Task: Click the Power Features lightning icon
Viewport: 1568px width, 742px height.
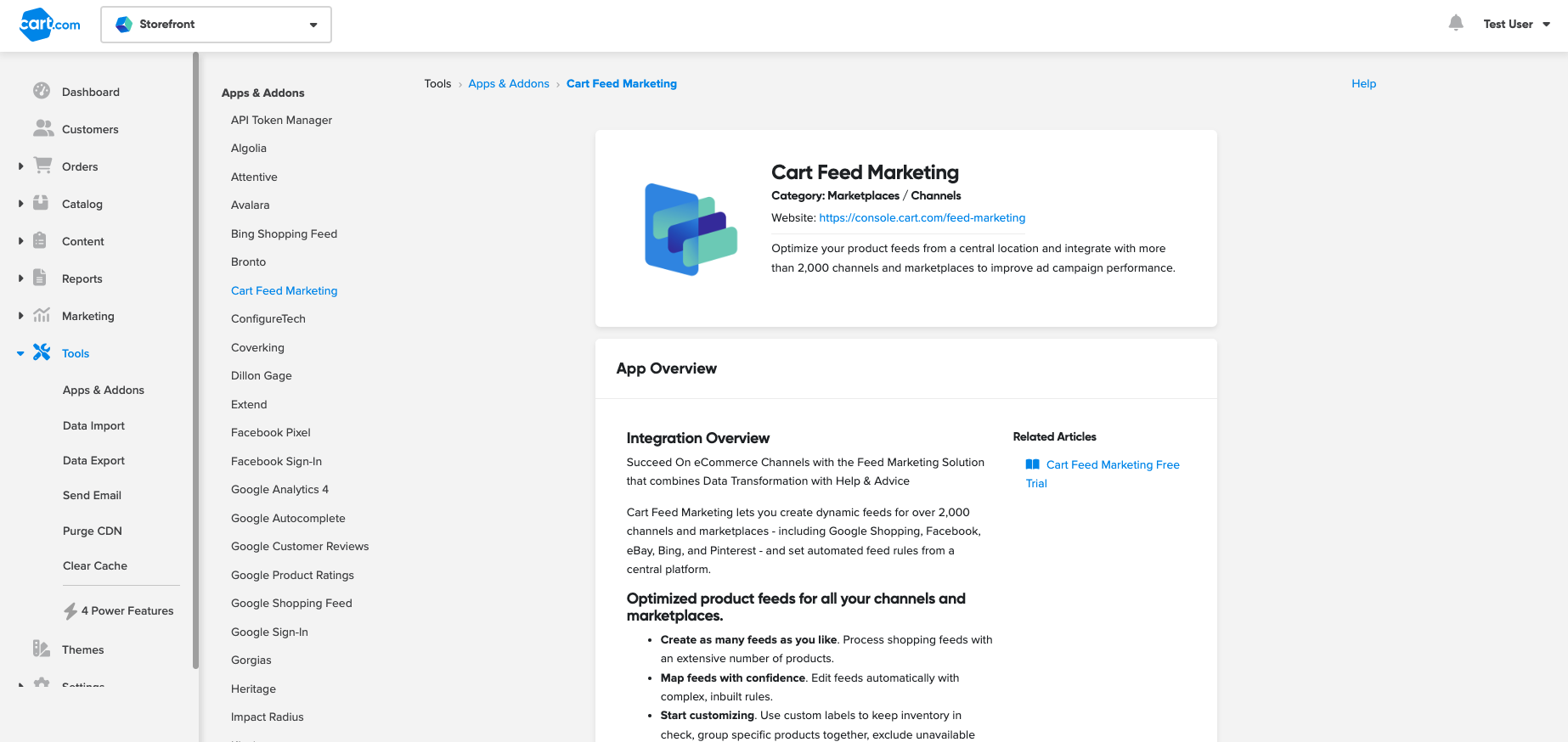Action: [71, 610]
